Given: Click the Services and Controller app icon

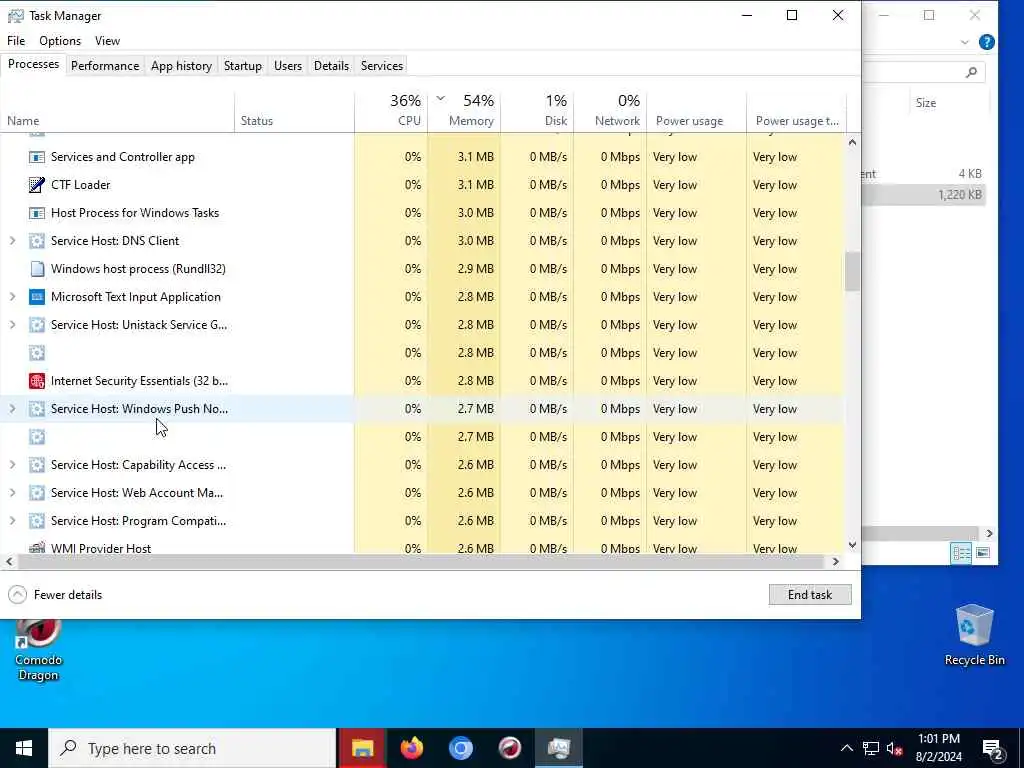Looking at the screenshot, I should tap(37, 157).
